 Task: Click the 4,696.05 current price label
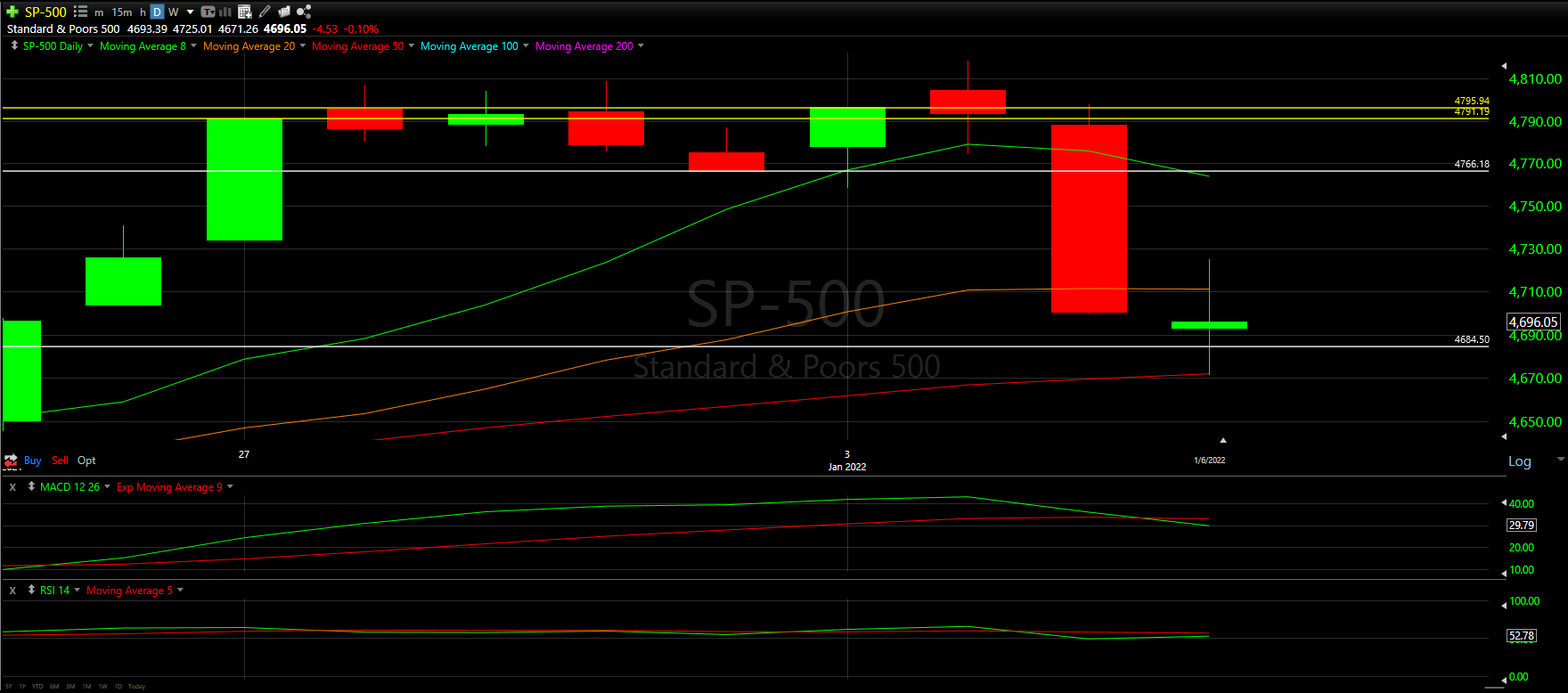[1533, 322]
